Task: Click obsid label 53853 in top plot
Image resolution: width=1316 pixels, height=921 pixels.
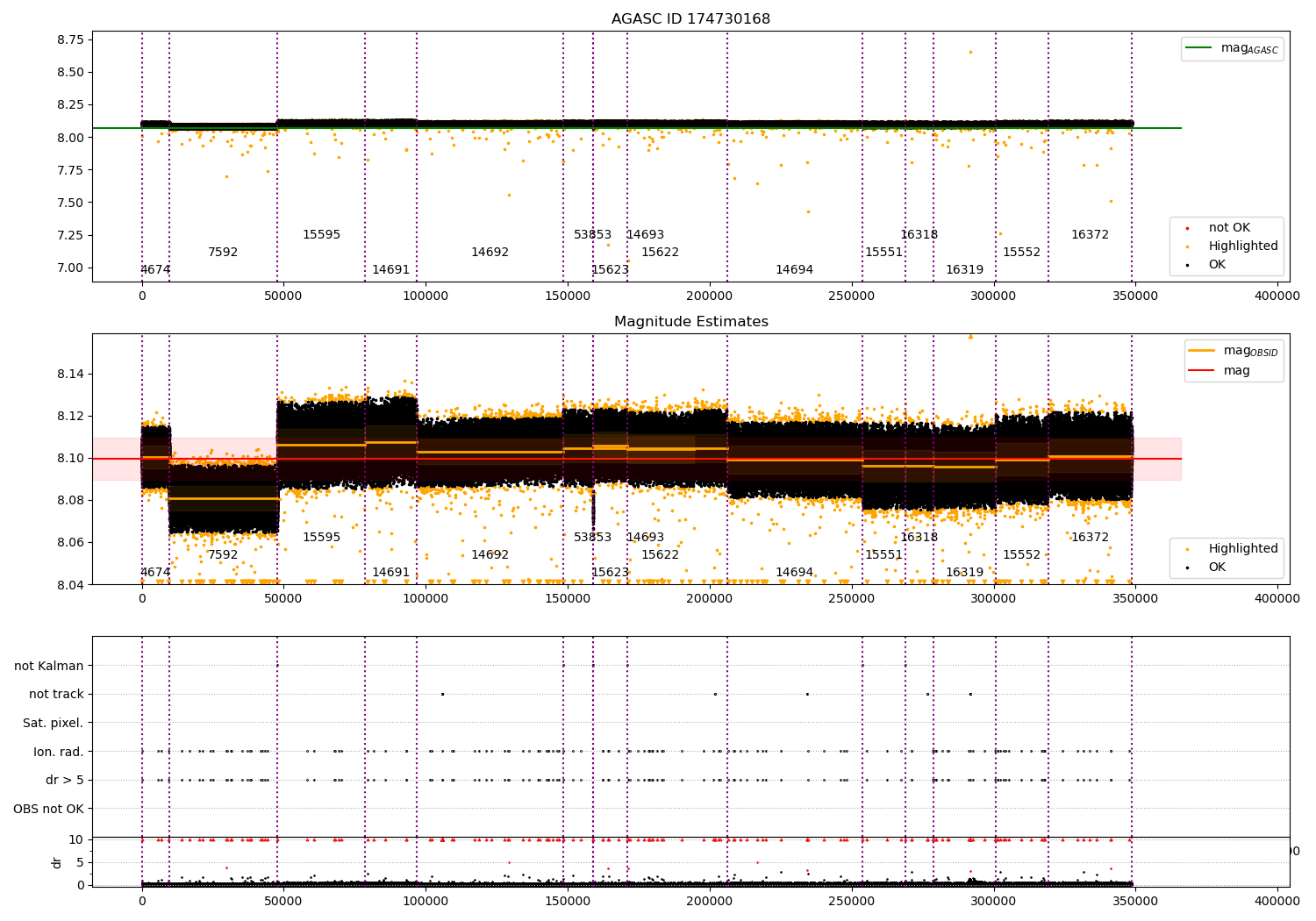Action: [x=592, y=235]
